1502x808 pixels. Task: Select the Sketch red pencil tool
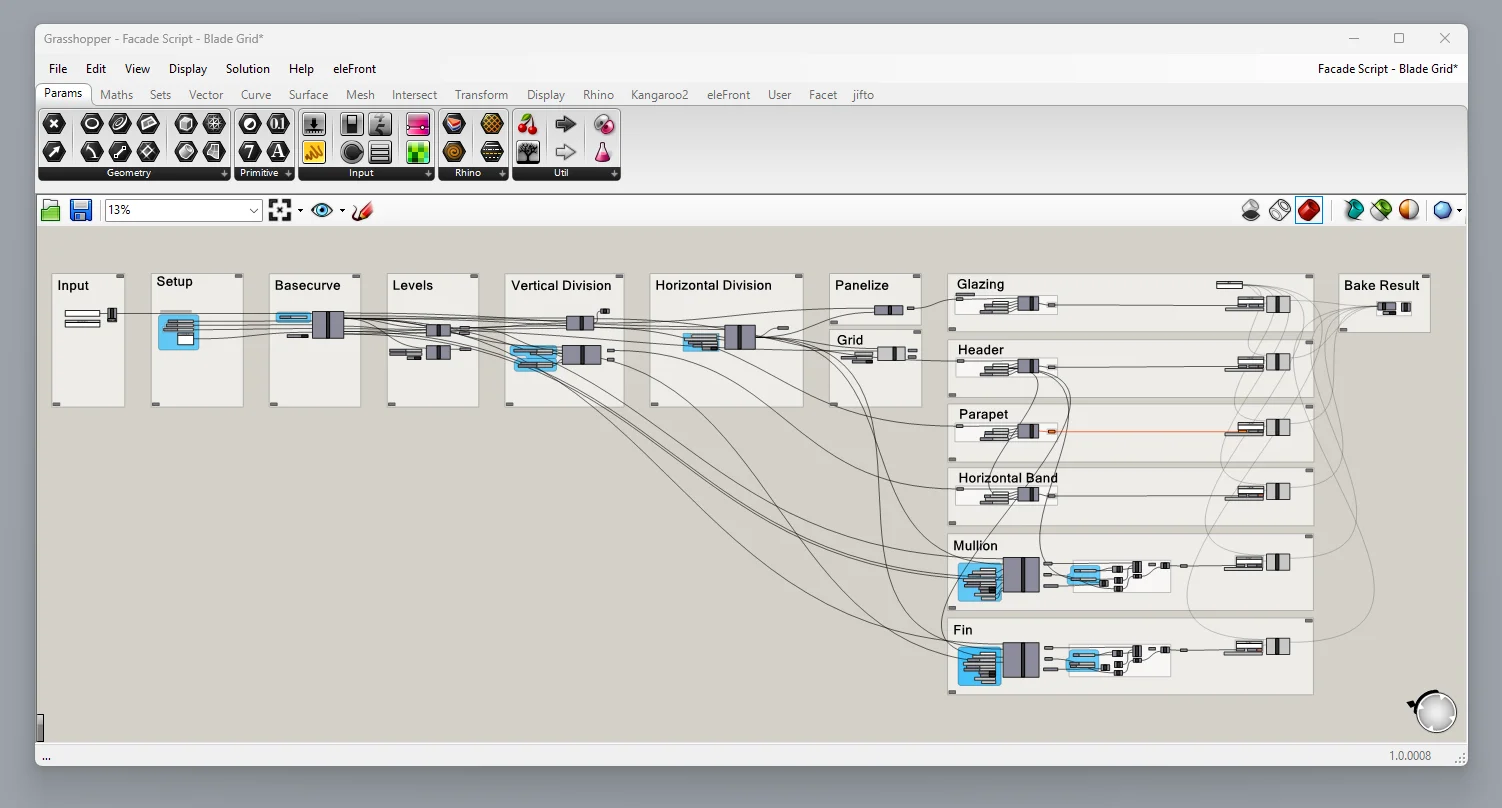(x=362, y=210)
